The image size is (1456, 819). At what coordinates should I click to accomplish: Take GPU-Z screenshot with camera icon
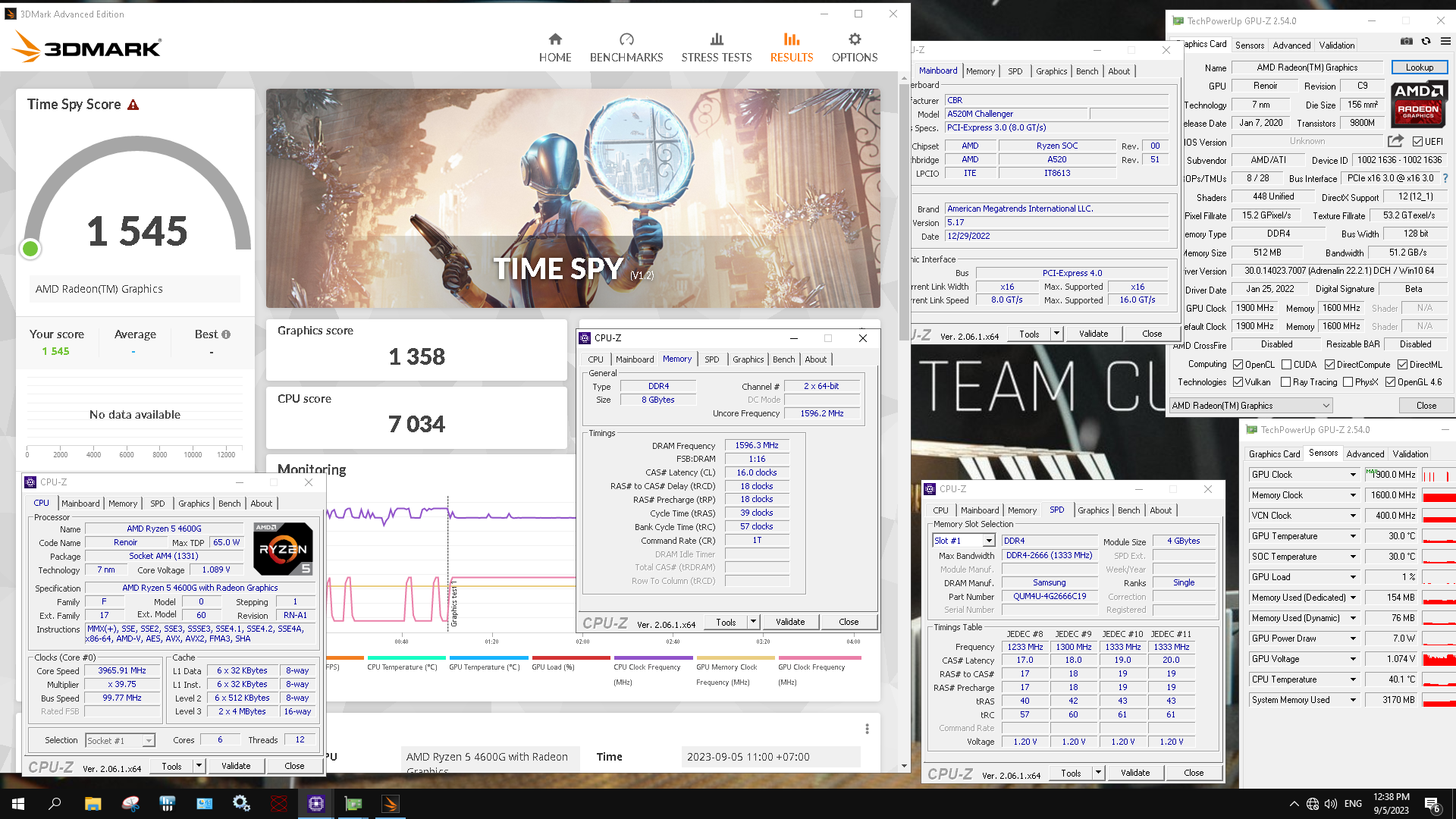(x=1406, y=42)
